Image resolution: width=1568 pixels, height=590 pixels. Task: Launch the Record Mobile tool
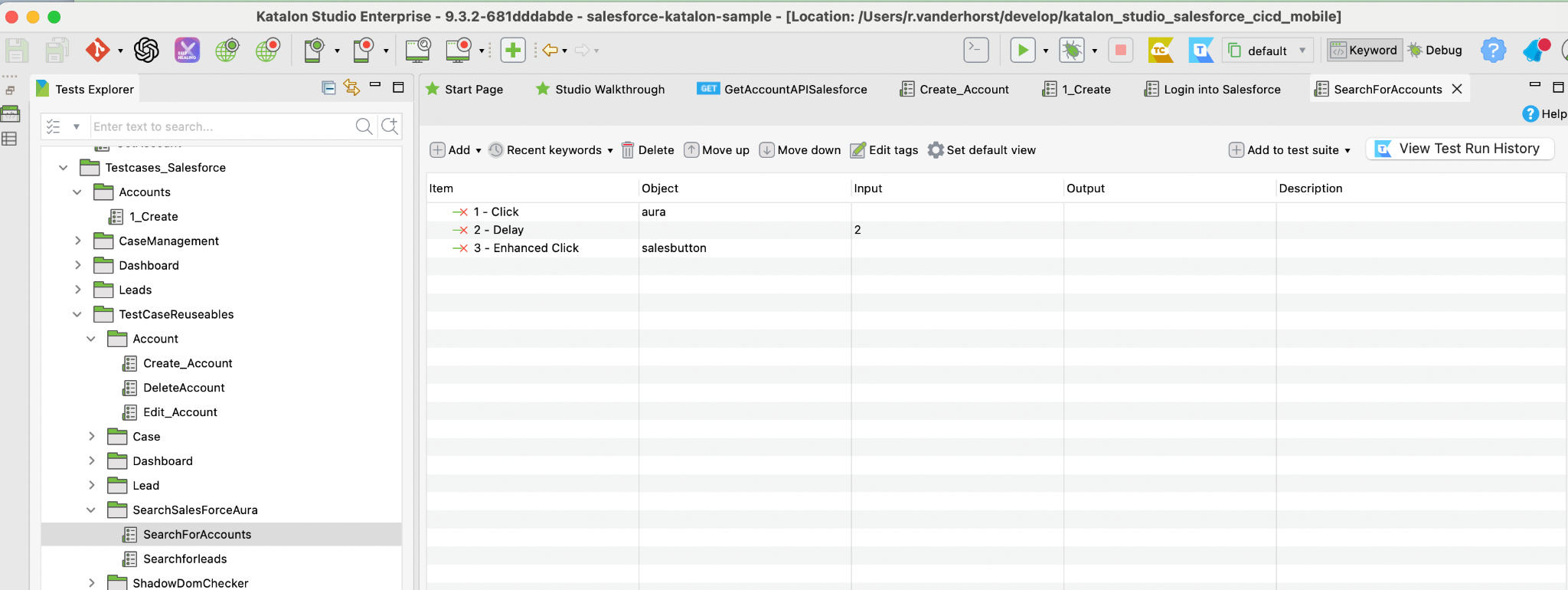(x=363, y=51)
